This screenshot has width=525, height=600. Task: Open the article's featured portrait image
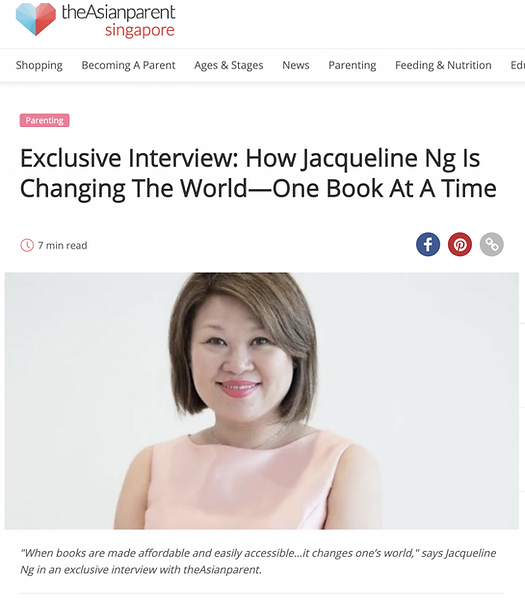click(262, 401)
